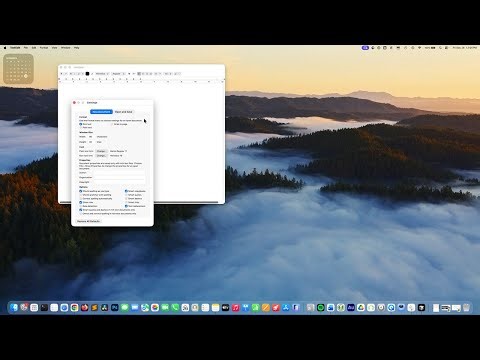This screenshot has height=360, width=480.
Task: Click the window Height field
Action: click(91, 142)
